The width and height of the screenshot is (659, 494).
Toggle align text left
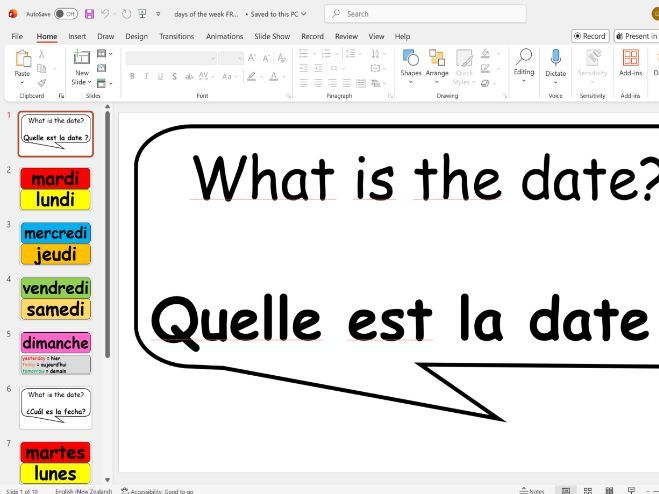[x=303, y=83]
